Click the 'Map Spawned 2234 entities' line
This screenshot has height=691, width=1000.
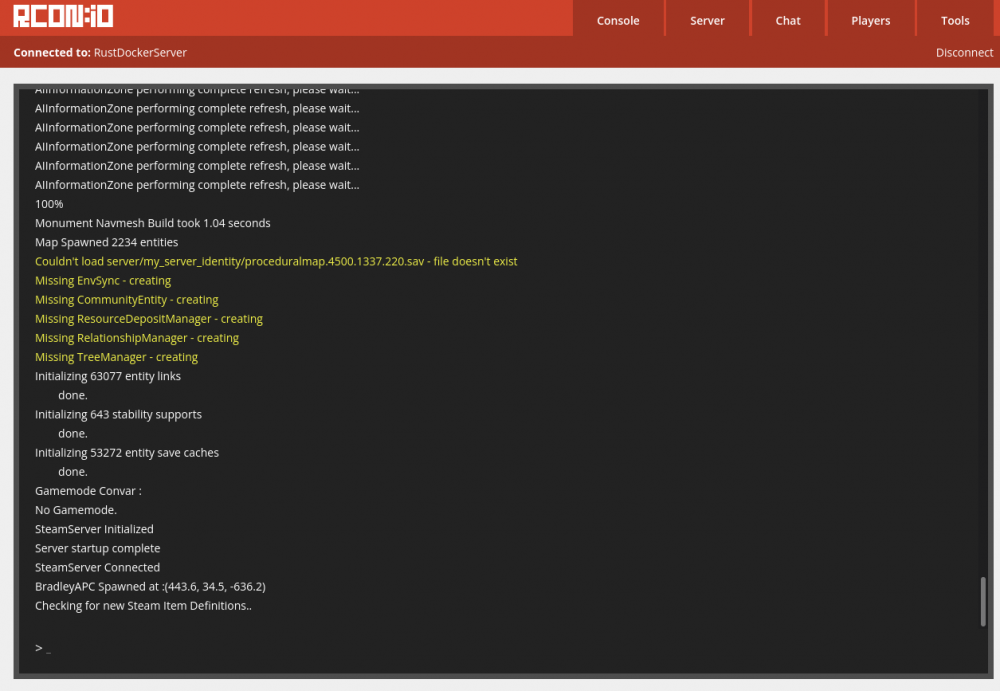[x=107, y=242]
